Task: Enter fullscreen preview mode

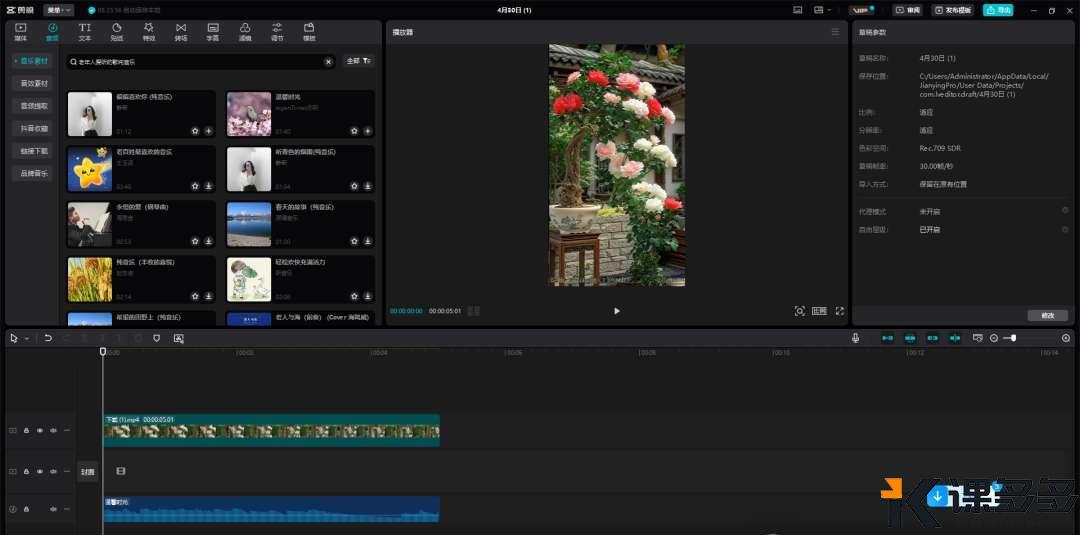Action: point(840,311)
